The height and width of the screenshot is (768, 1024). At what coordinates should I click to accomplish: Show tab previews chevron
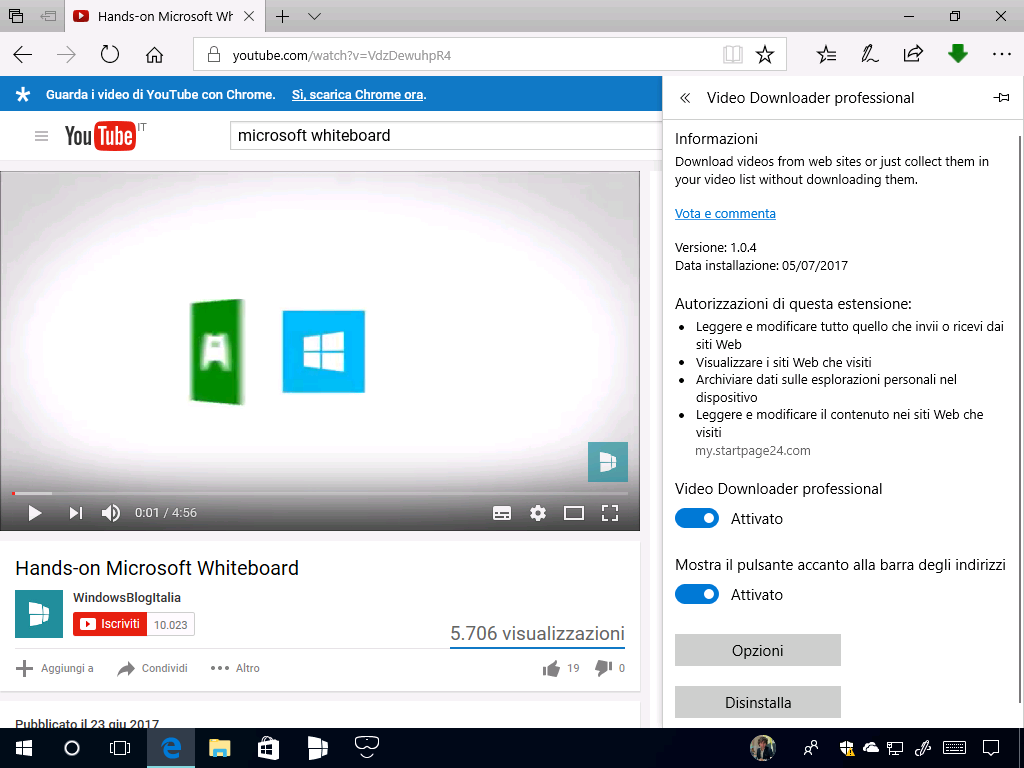(315, 16)
